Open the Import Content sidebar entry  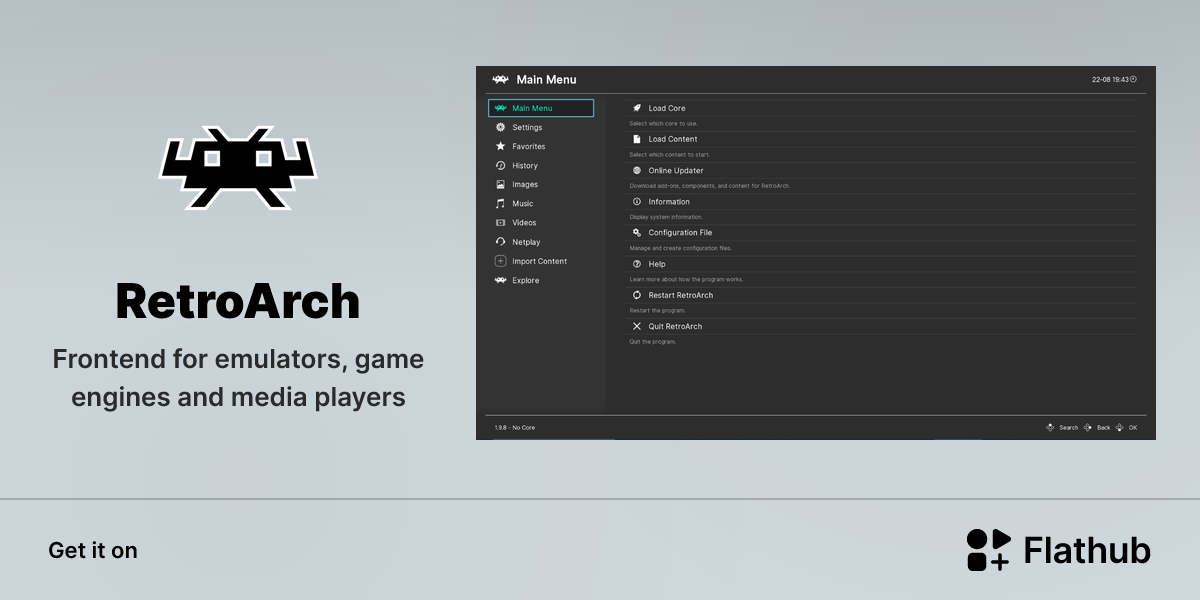point(541,261)
